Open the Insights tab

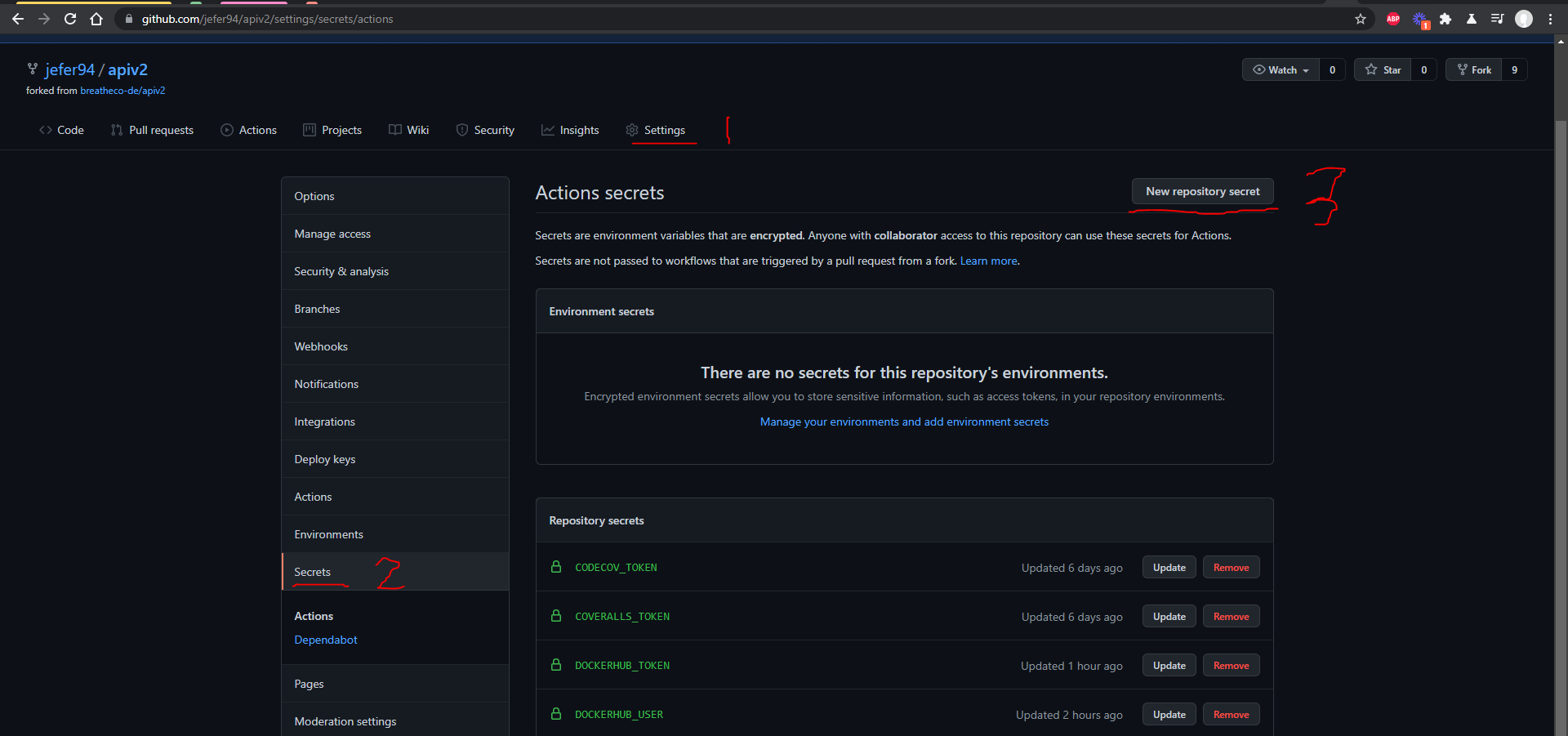click(x=570, y=130)
